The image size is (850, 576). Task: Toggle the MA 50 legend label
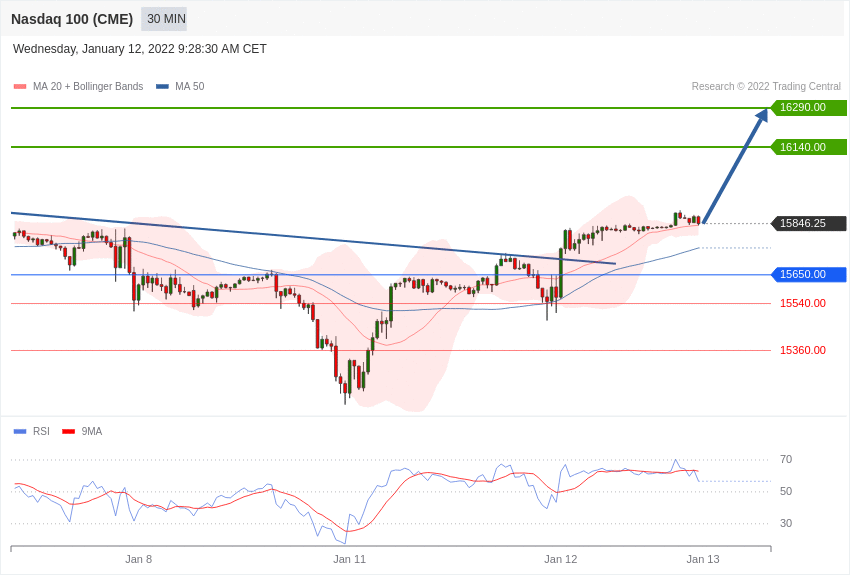[x=190, y=87]
